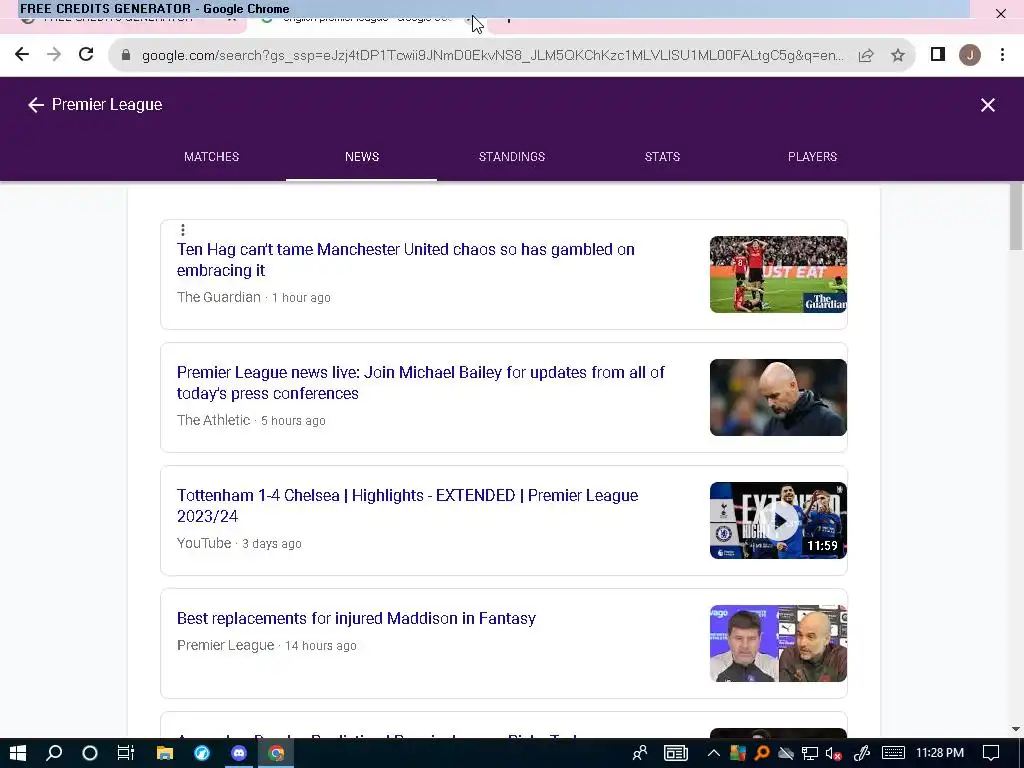The height and width of the screenshot is (768, 1024).
Task: Click the 'Premier League' panel header title
Action: pos(107,104)
